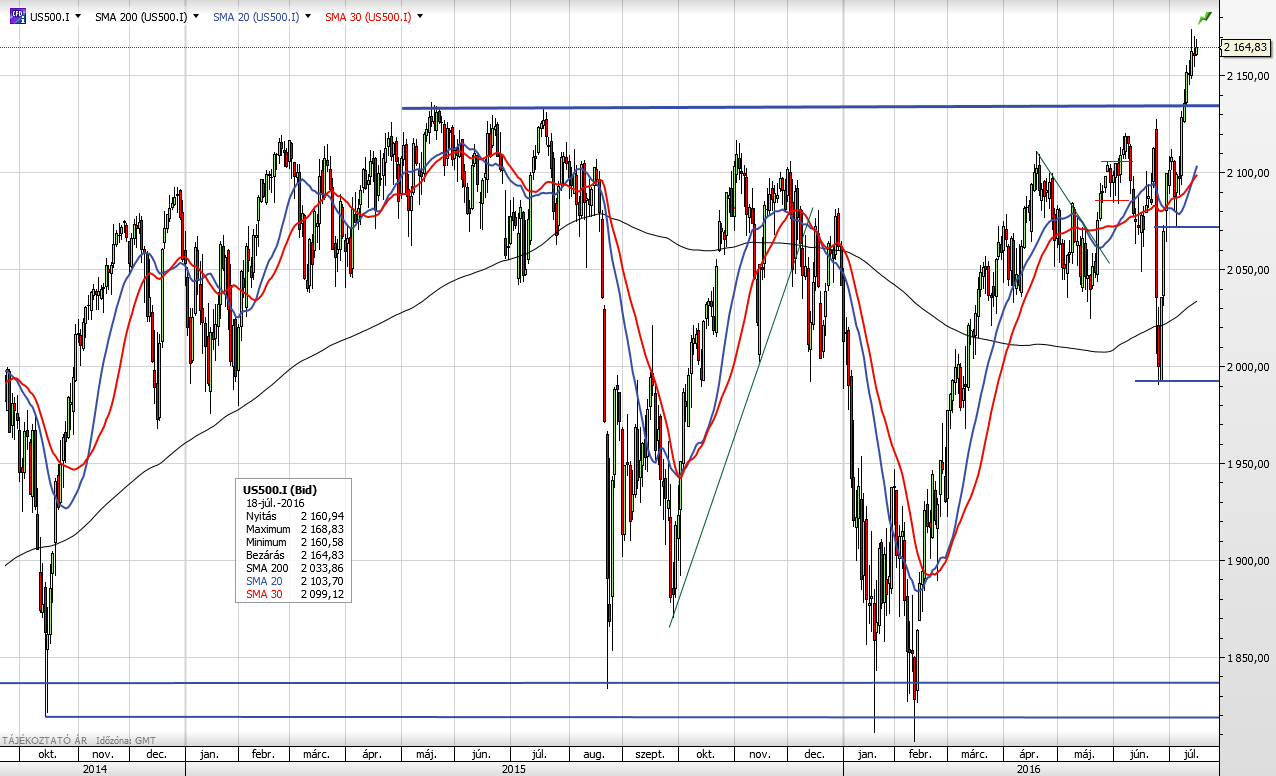This screenshot has height=776, width=1276.
Task: Click the 2015 year label on time axis
Action: [514, 769]
